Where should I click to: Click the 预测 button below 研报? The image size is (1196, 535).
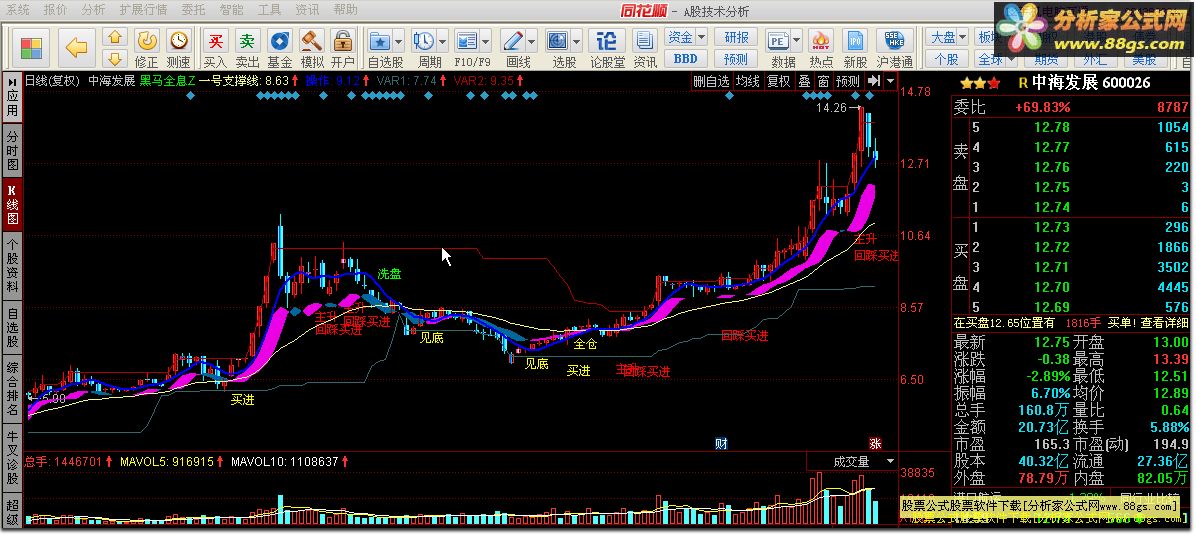736,59
